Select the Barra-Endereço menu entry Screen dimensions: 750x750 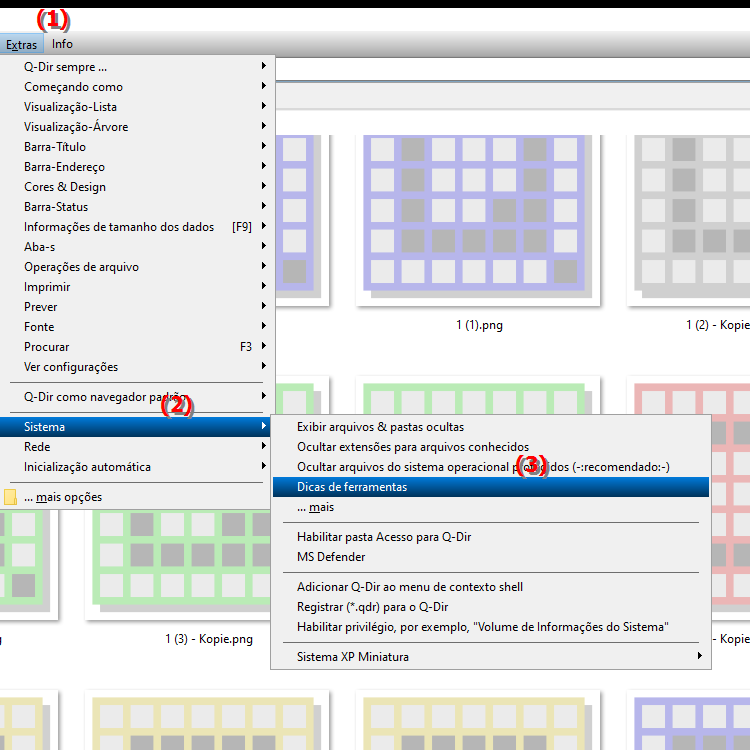click(x=137, y=167)
